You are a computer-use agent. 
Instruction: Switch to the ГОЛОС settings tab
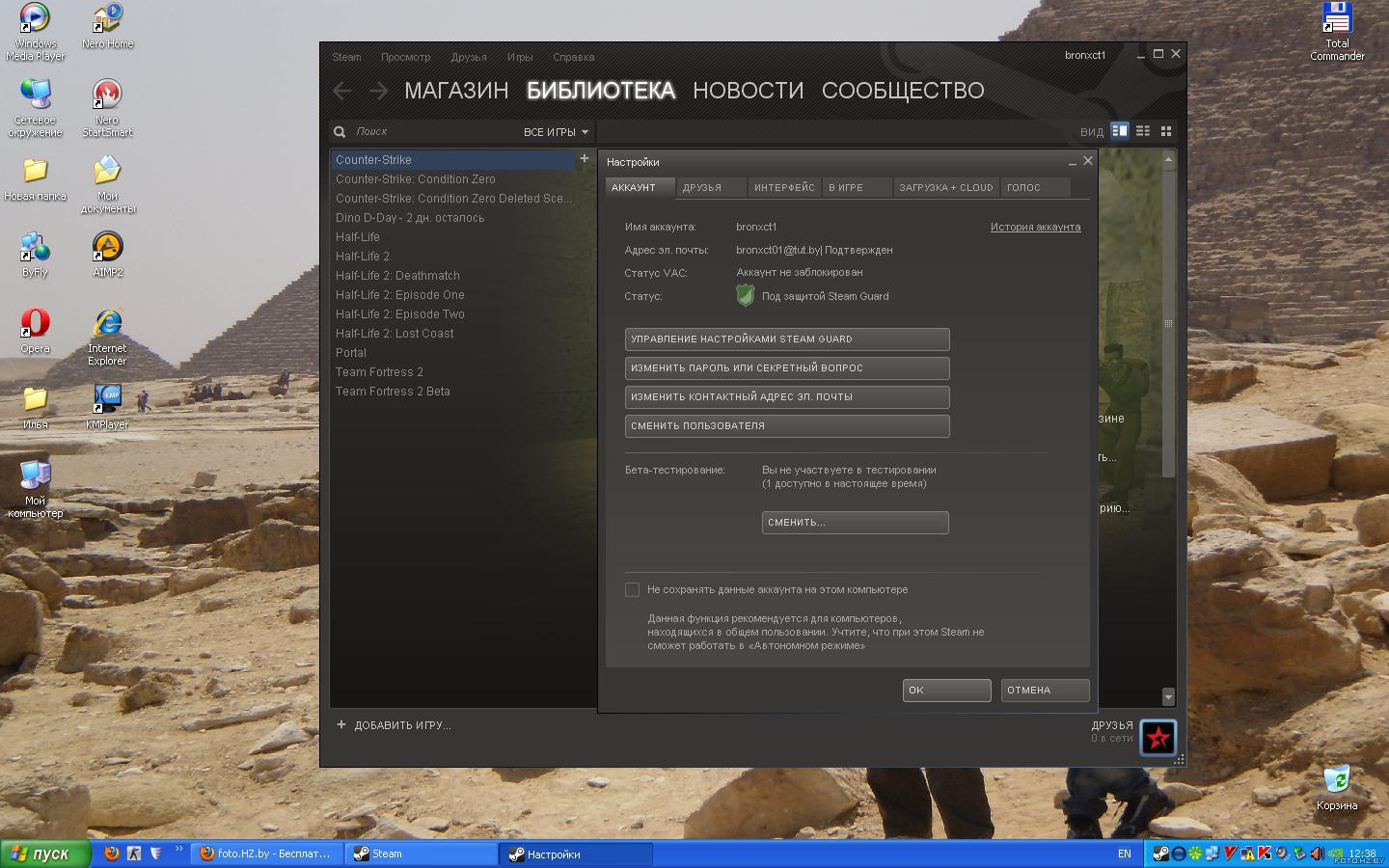pos(1035,187)
